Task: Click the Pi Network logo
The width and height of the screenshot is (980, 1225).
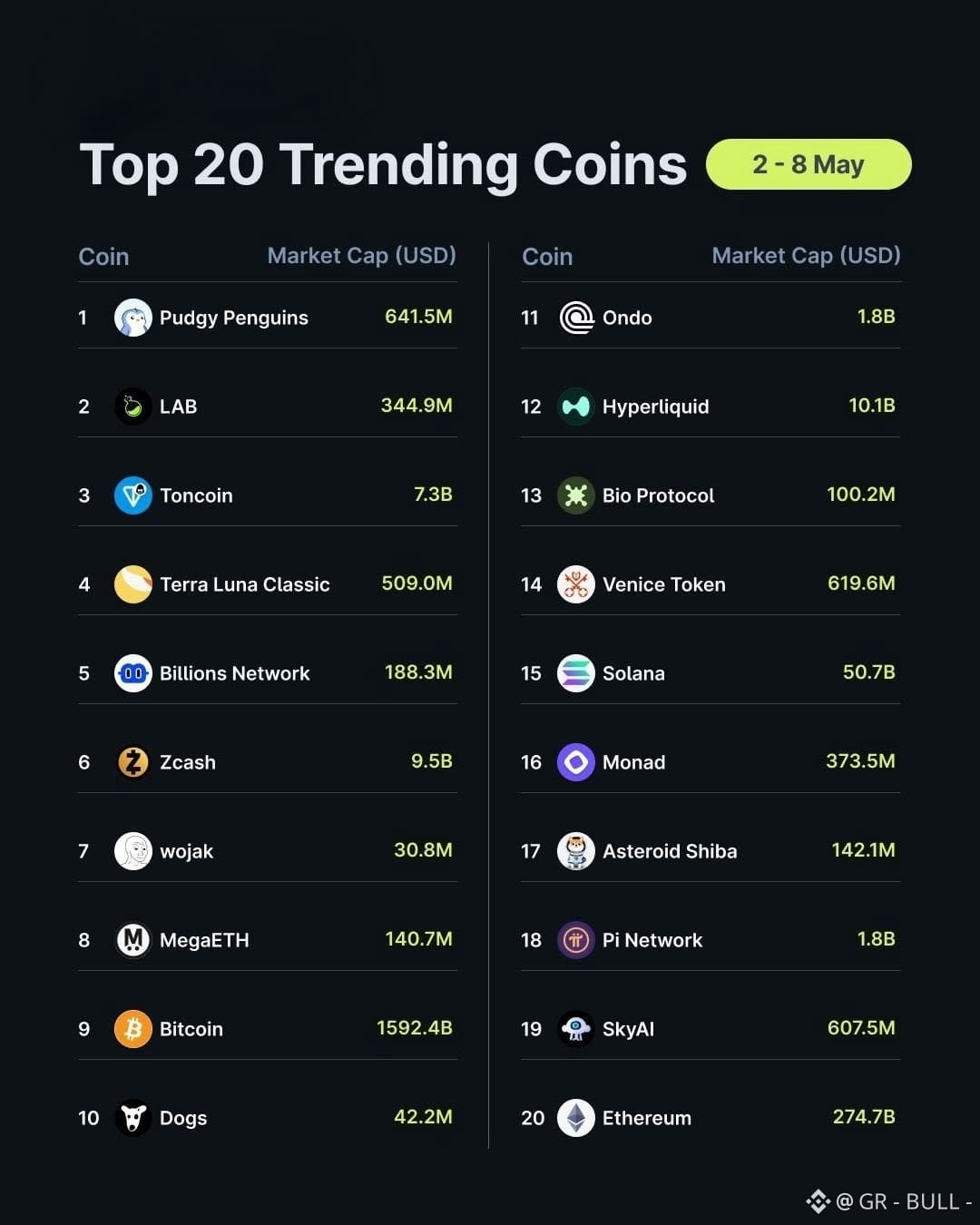Action: 576,940
